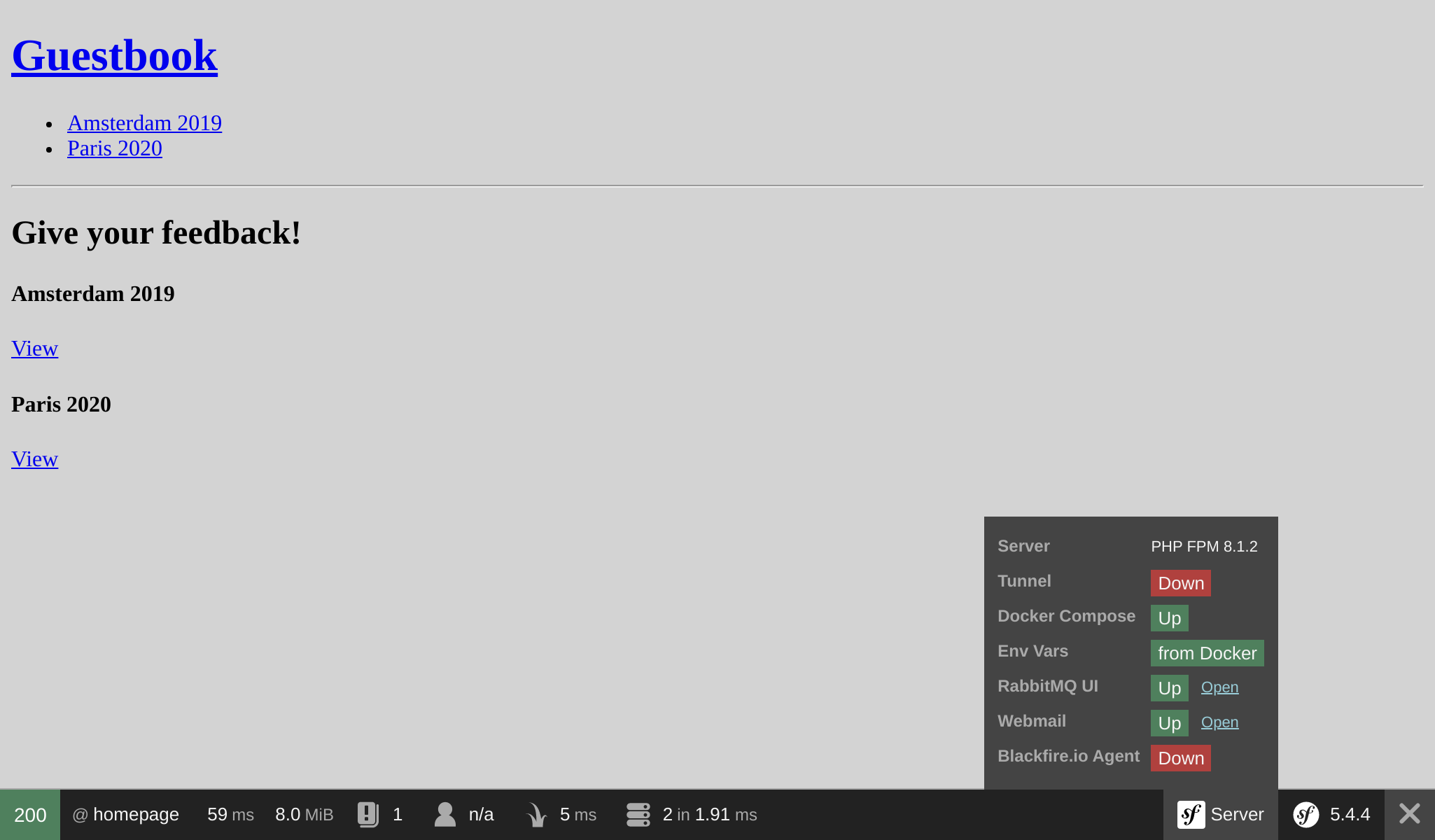Viewport: 1435px width, 840px height.
Task: Click the 200 status code badge
Action: point(30,815)
